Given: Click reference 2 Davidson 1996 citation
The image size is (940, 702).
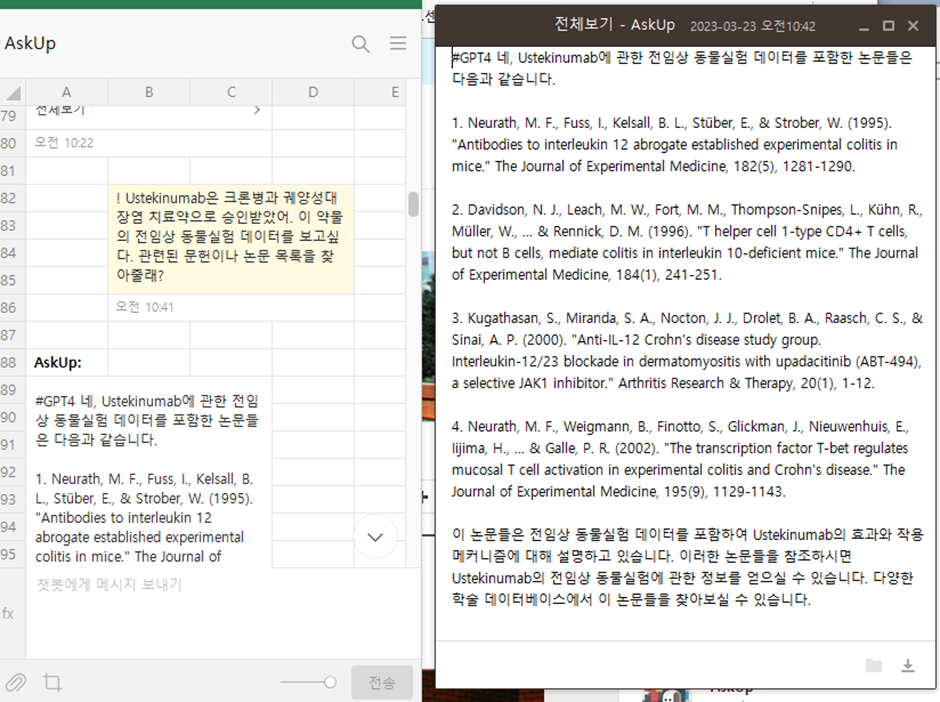Looking at the screenshot, I should (687, 242).
